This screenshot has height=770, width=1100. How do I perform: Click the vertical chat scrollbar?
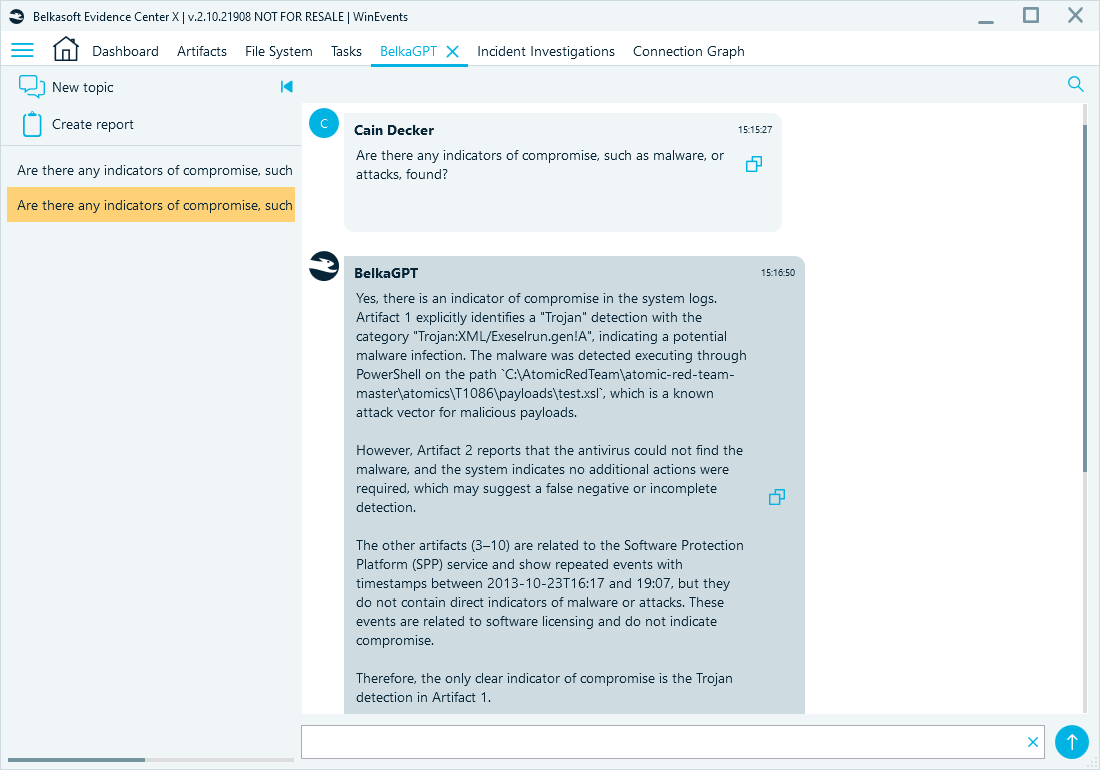pos(1085,300)
